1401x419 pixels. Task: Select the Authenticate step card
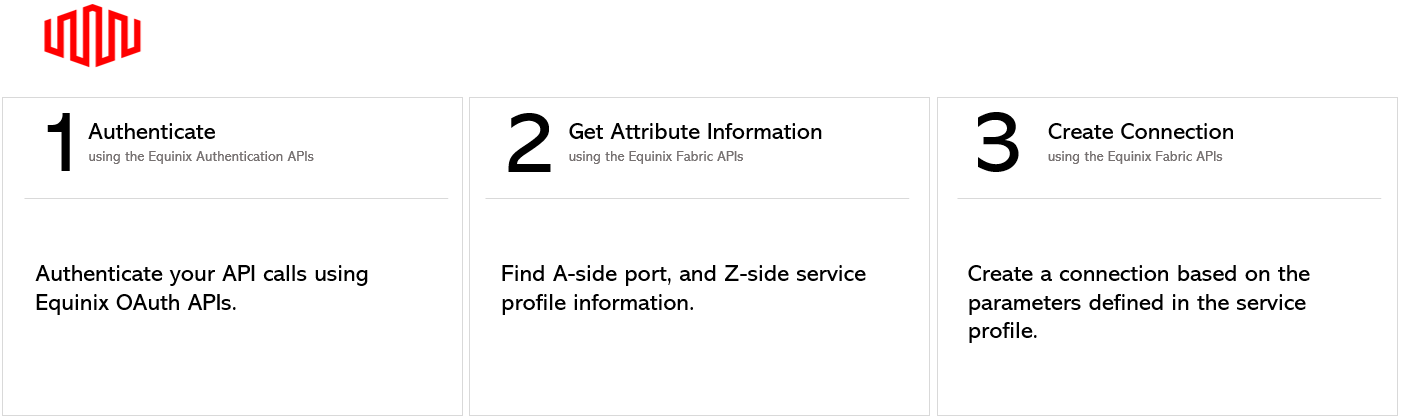(232, 256)
